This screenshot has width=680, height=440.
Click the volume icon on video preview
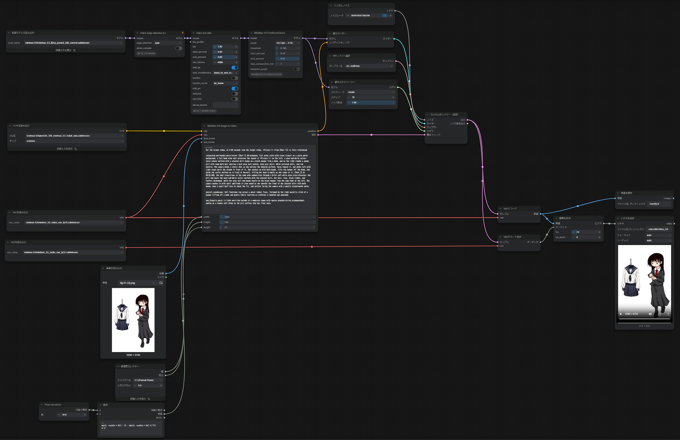coord(651,314)
